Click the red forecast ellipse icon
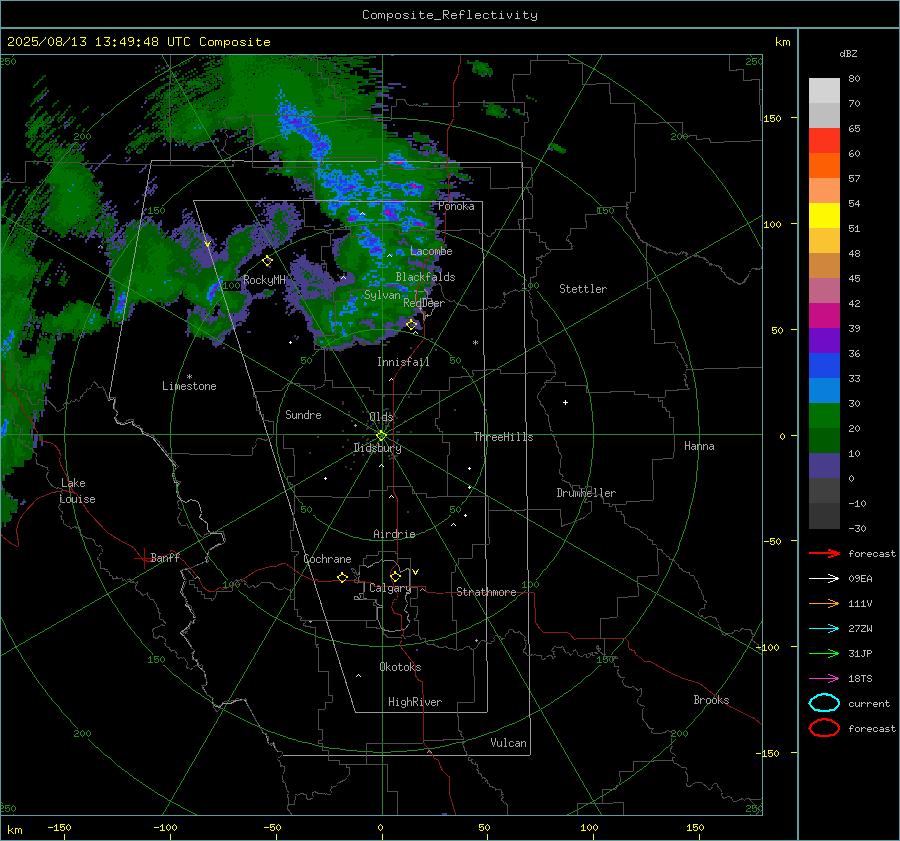Screen dimensions: 900x841 coord(824,728)
